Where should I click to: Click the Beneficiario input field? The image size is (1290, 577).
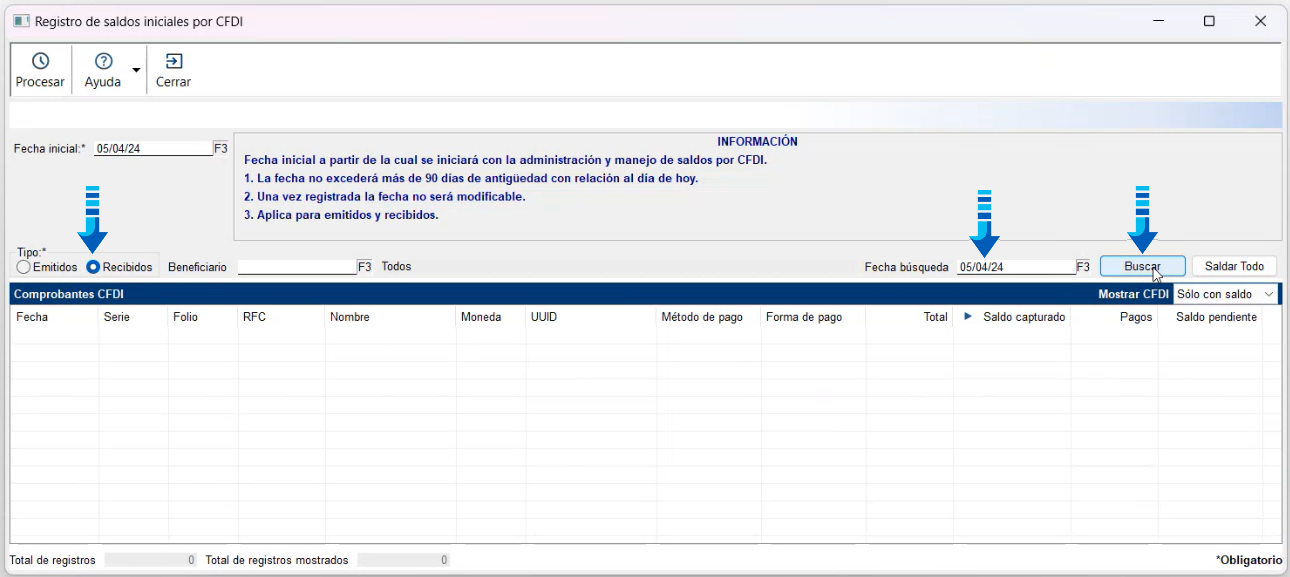[297, 267]
